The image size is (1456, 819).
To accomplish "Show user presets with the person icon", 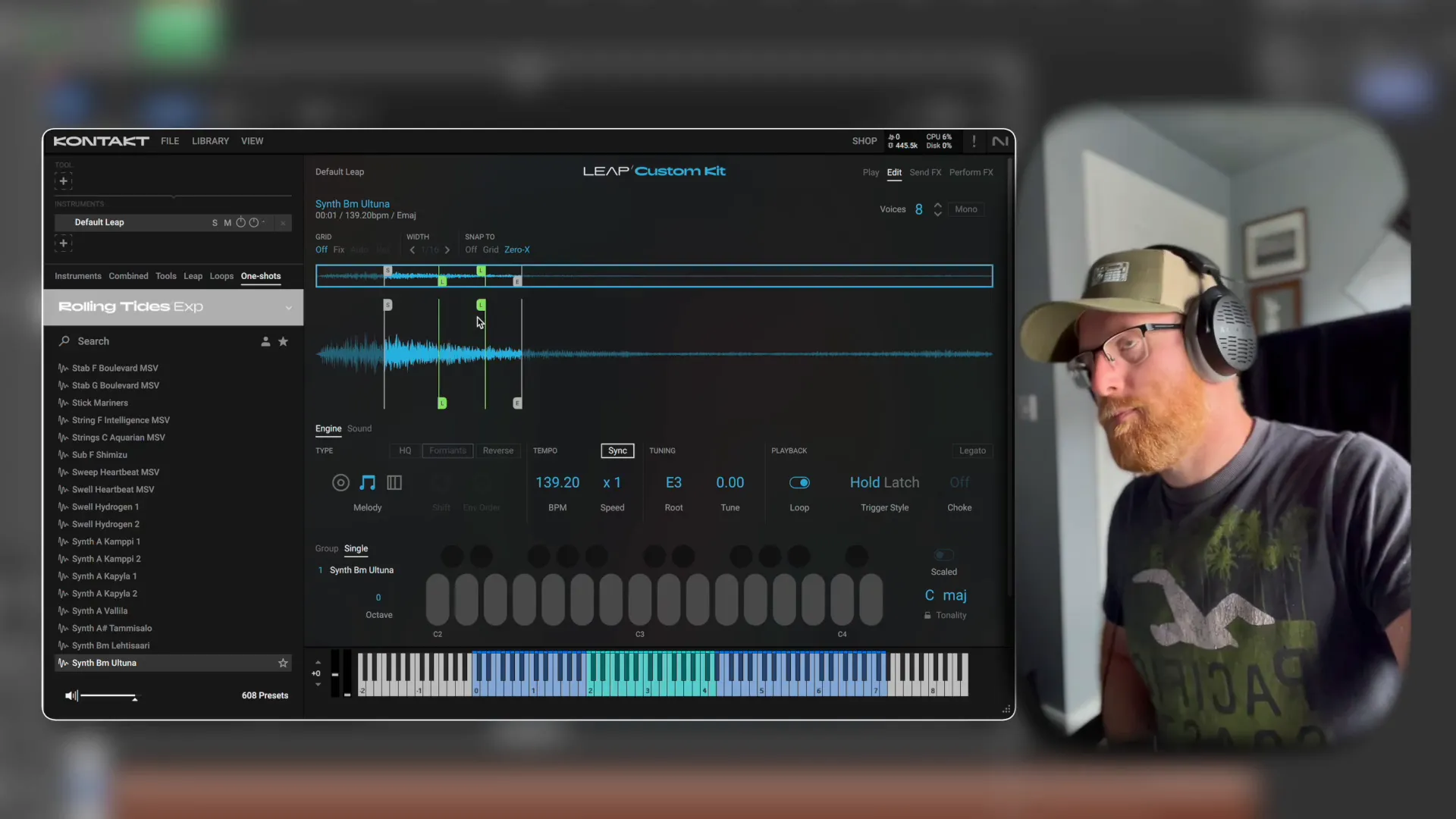I will (x=265, y=341).
